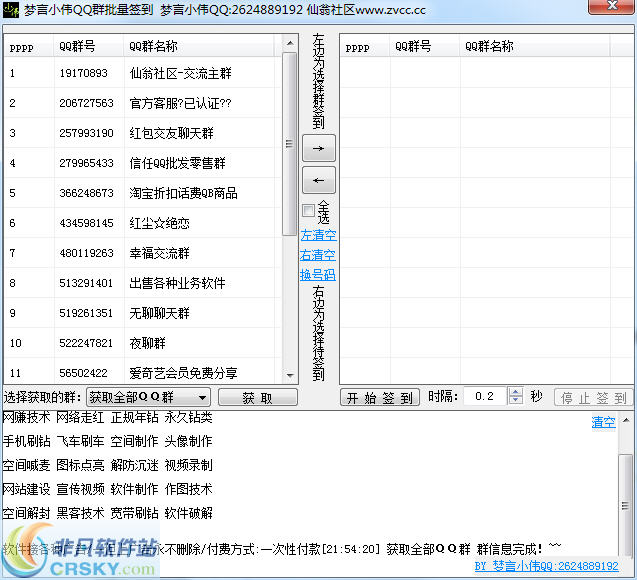Click the right arrow move button
Screen dimensions: 637x580
(318, 148)
